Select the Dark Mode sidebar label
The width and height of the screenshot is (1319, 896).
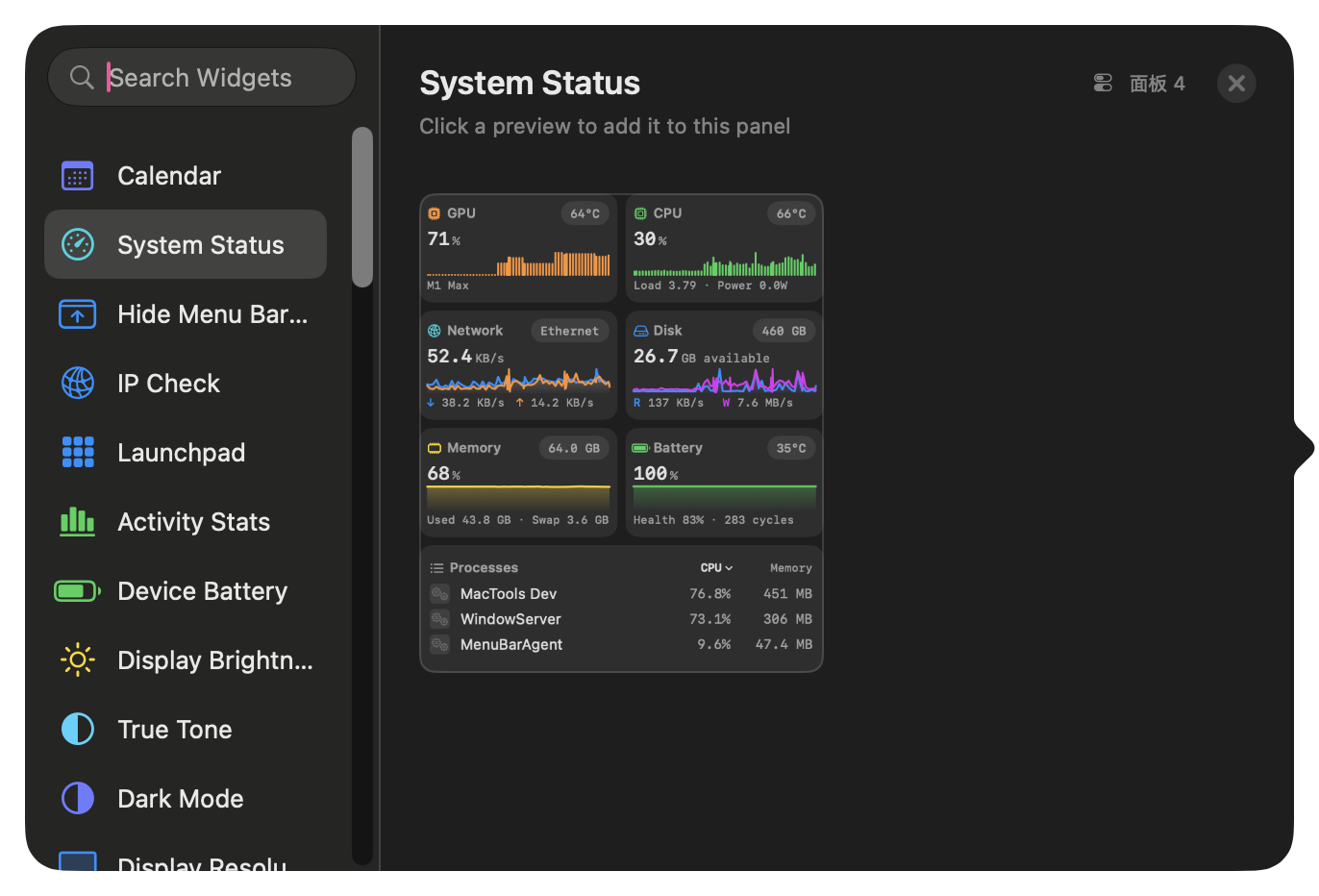(x=181, y=799)
